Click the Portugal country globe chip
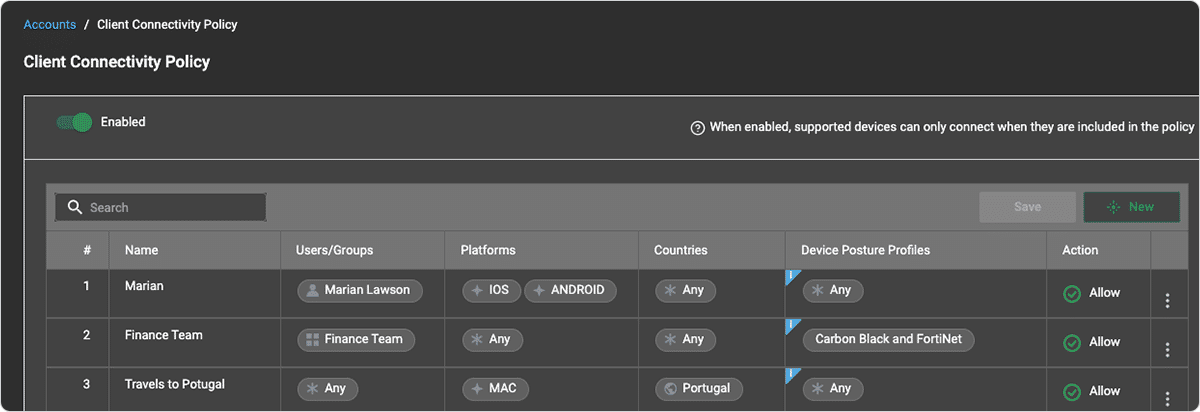 (698, 388)
